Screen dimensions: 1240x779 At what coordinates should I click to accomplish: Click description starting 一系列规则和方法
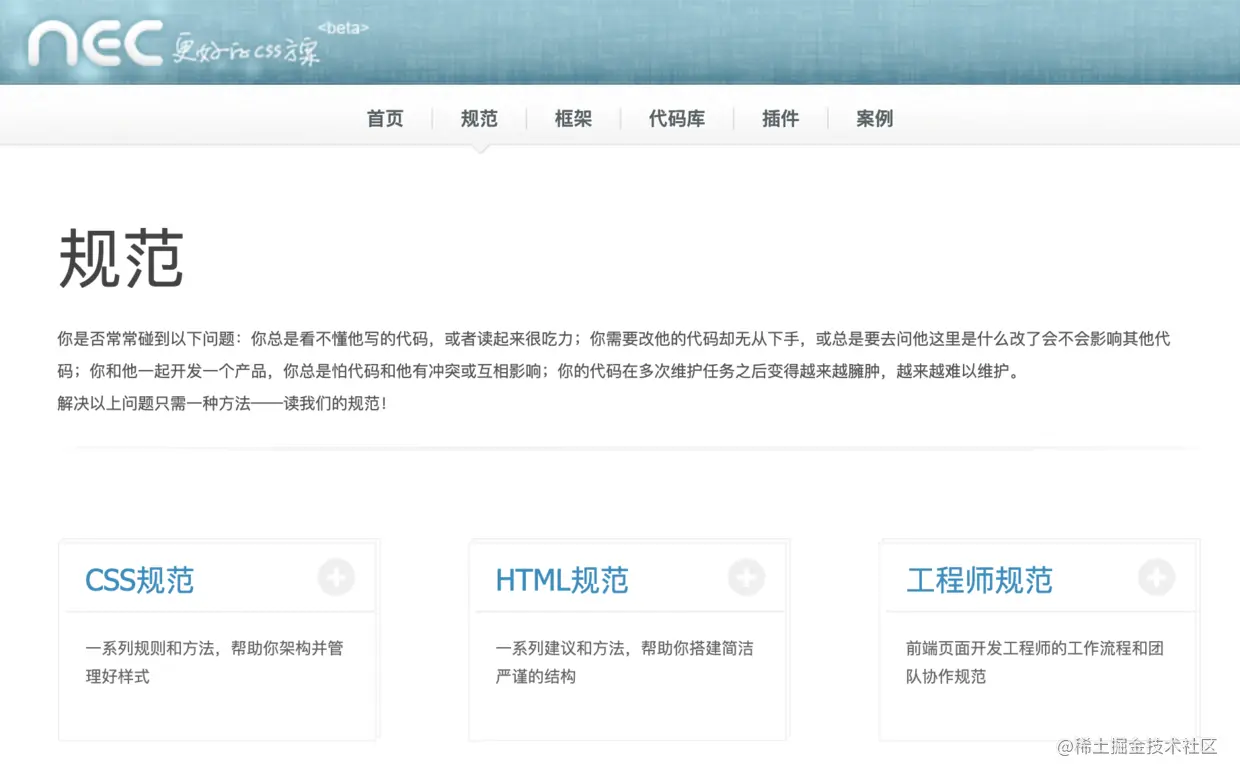(214, 662)
